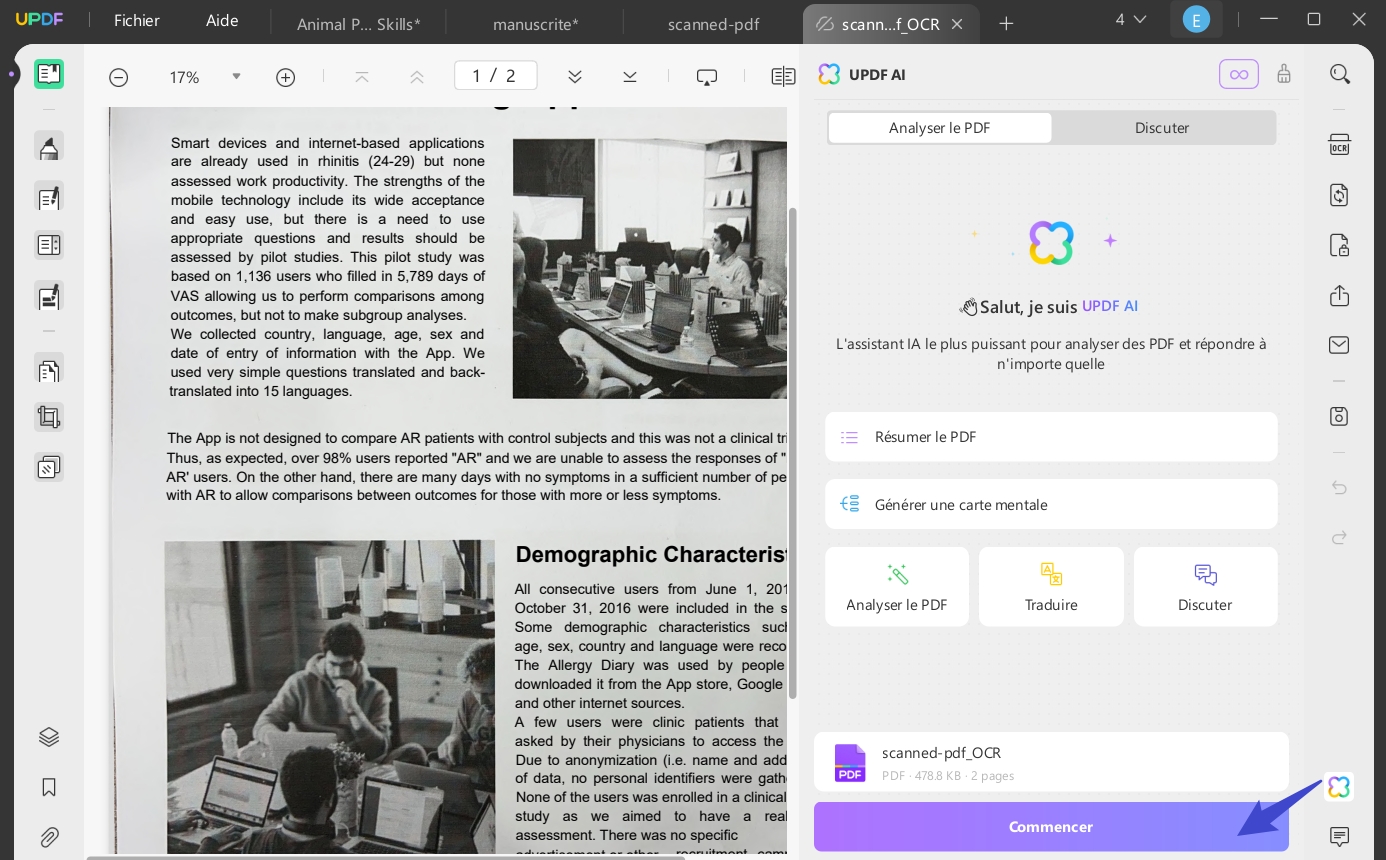Expand the next page chevron

[573, 75]
